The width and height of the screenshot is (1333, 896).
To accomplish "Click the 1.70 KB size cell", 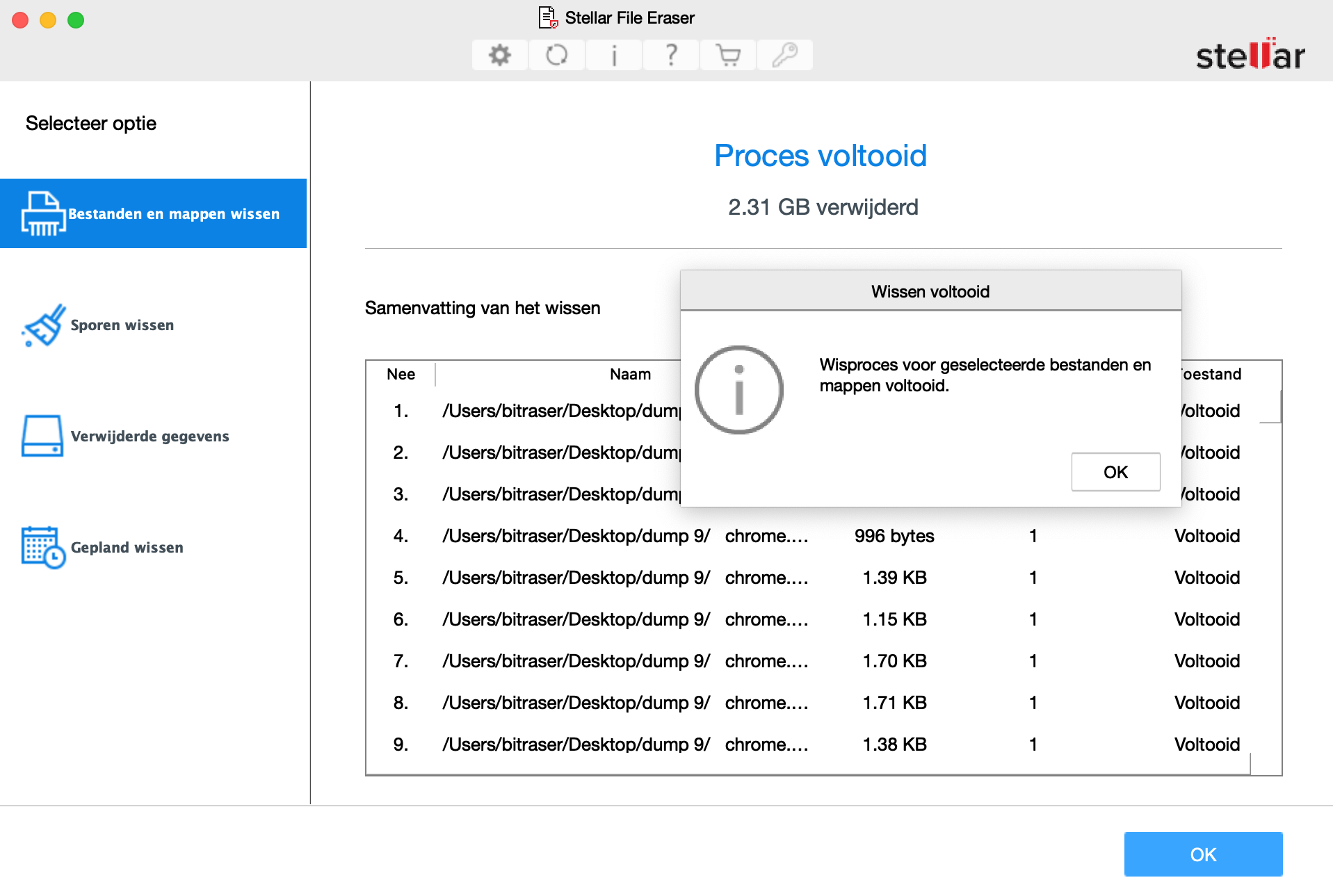I will click(894, 661).
